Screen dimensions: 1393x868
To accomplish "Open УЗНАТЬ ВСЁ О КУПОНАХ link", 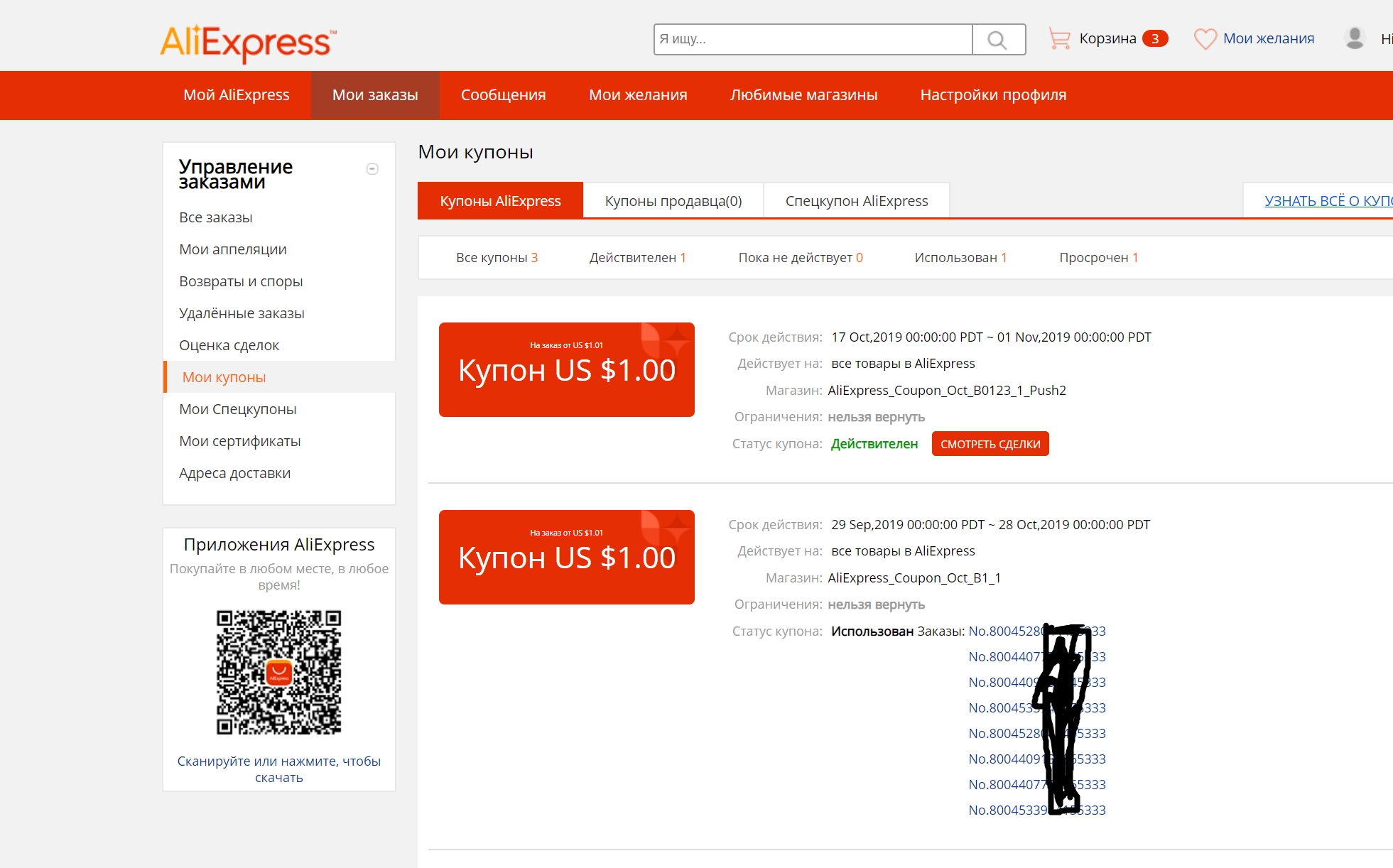I will [1328, 201].
